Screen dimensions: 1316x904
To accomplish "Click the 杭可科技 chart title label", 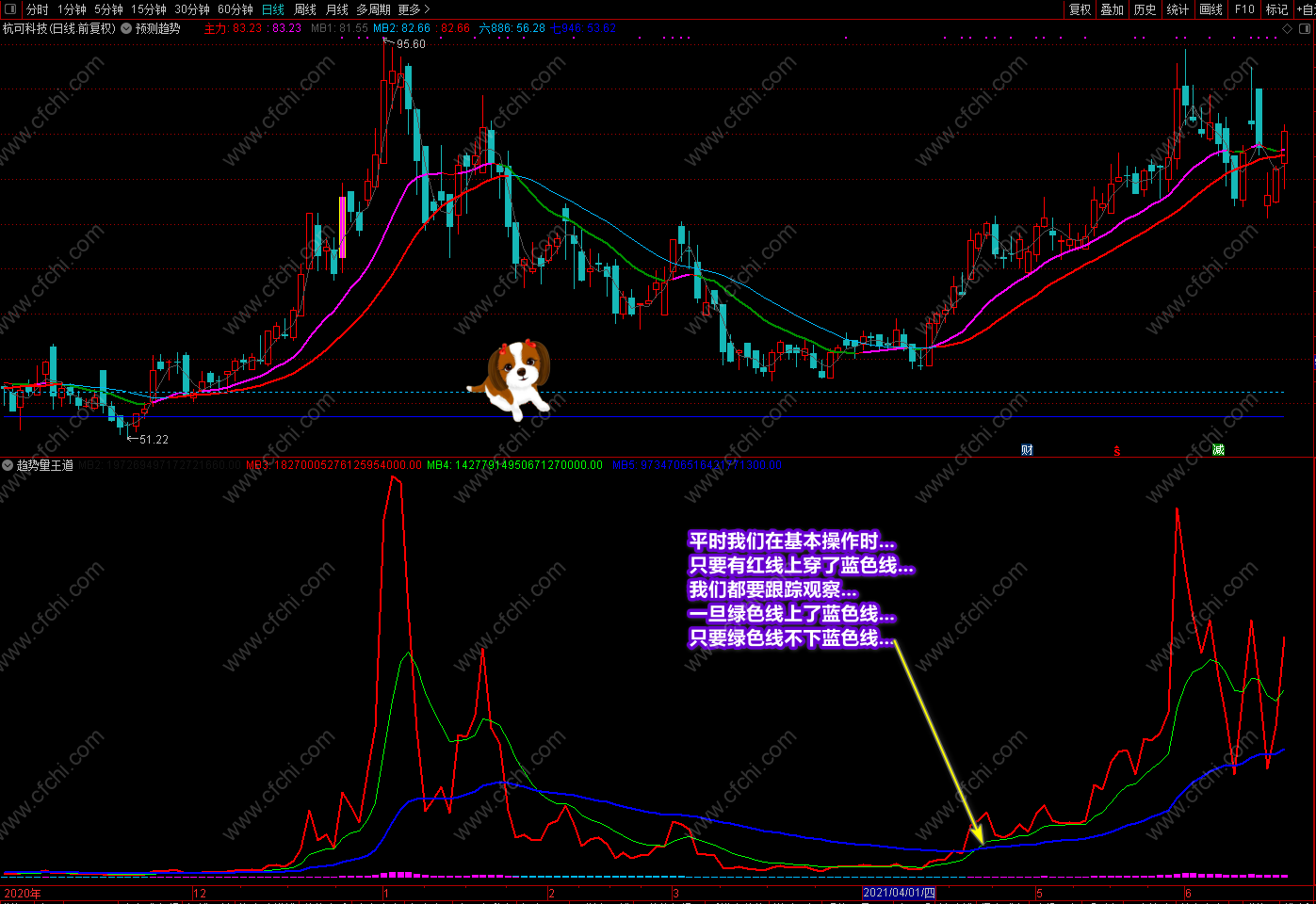I will pos(58,28).
